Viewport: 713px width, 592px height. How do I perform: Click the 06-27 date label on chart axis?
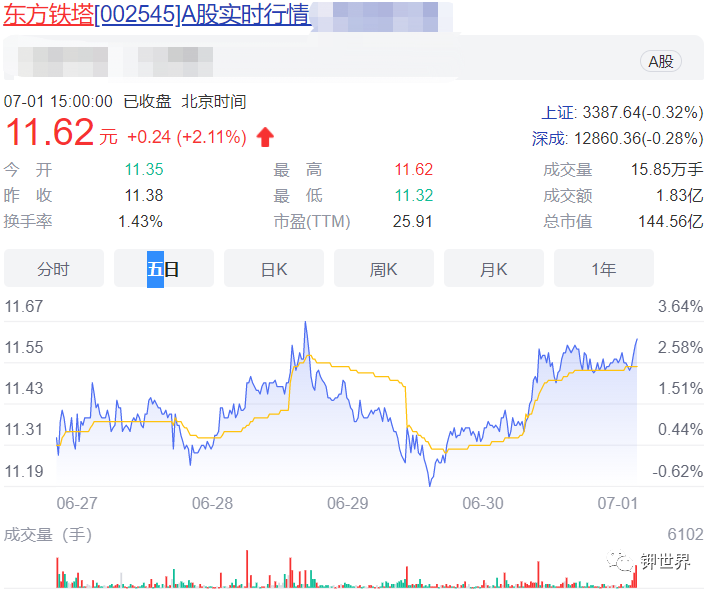pos(77,503)
